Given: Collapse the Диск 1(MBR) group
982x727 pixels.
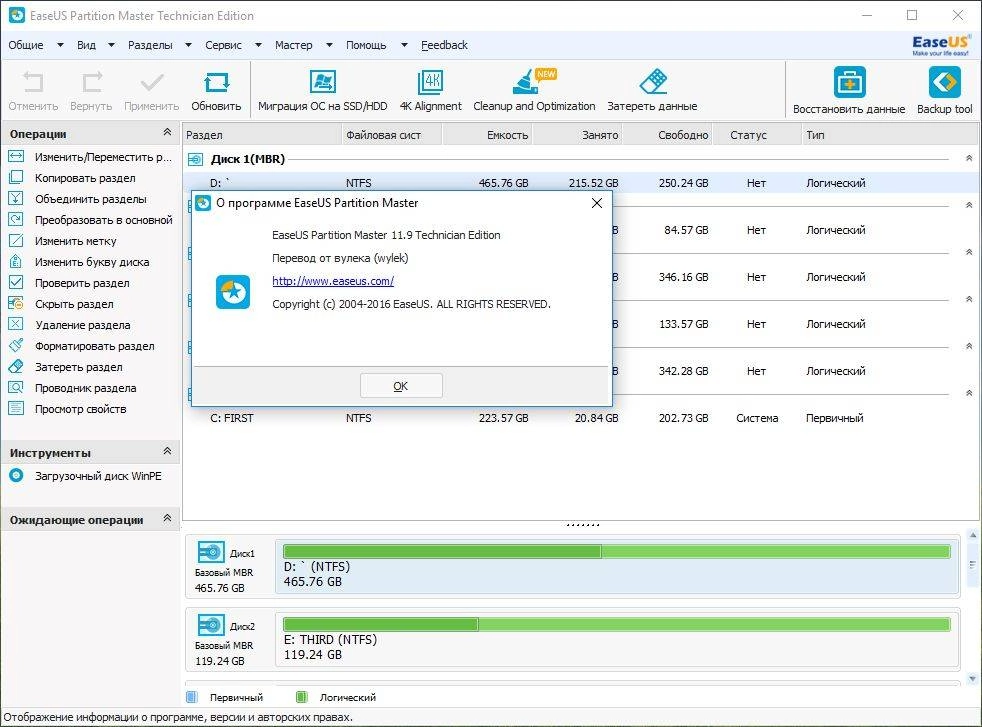Looking at the screenshot, I should tap(969, 158).
